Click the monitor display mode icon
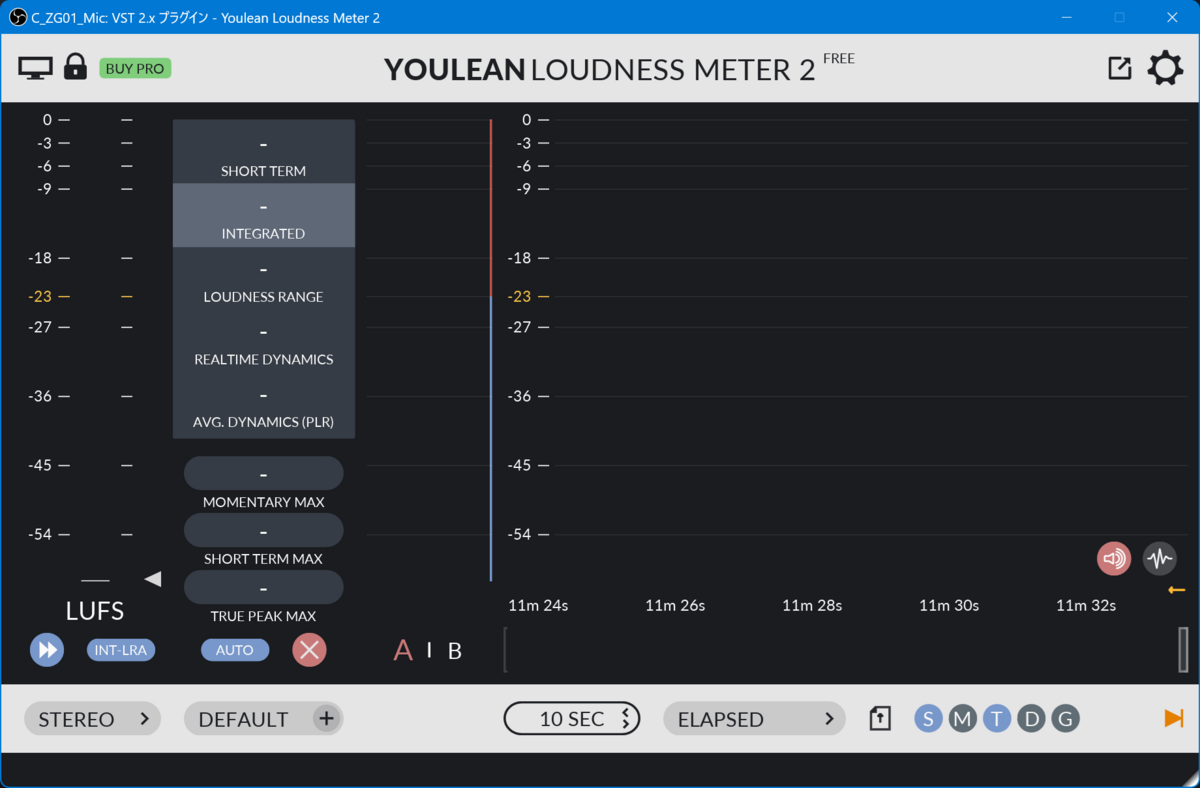This screenshot has width=1200, height=788. coord(35,68)
